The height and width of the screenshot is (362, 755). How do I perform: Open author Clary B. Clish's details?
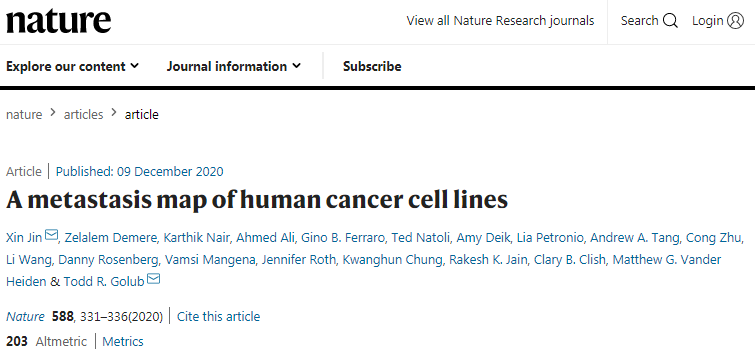click(573, 260)
